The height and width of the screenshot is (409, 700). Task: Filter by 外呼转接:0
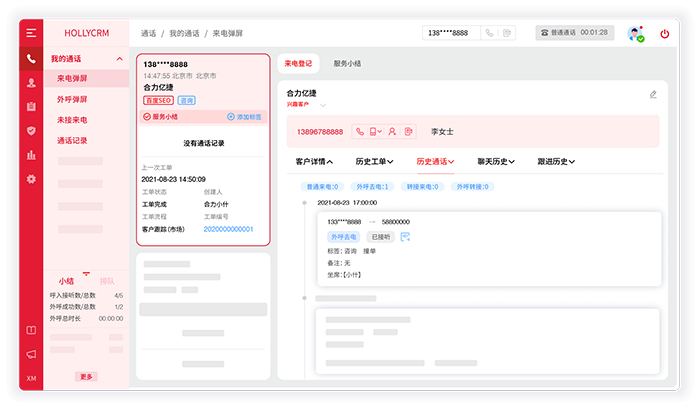[x=472, y=187]
